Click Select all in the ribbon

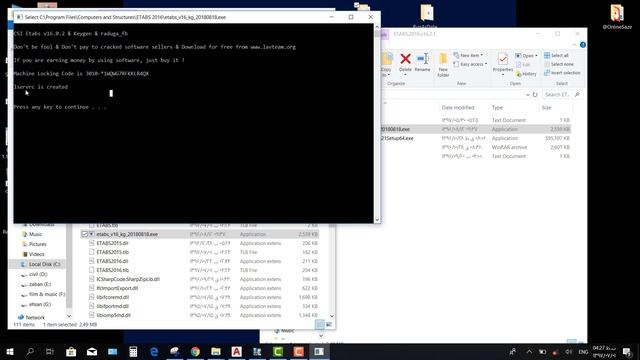point(556,56)
